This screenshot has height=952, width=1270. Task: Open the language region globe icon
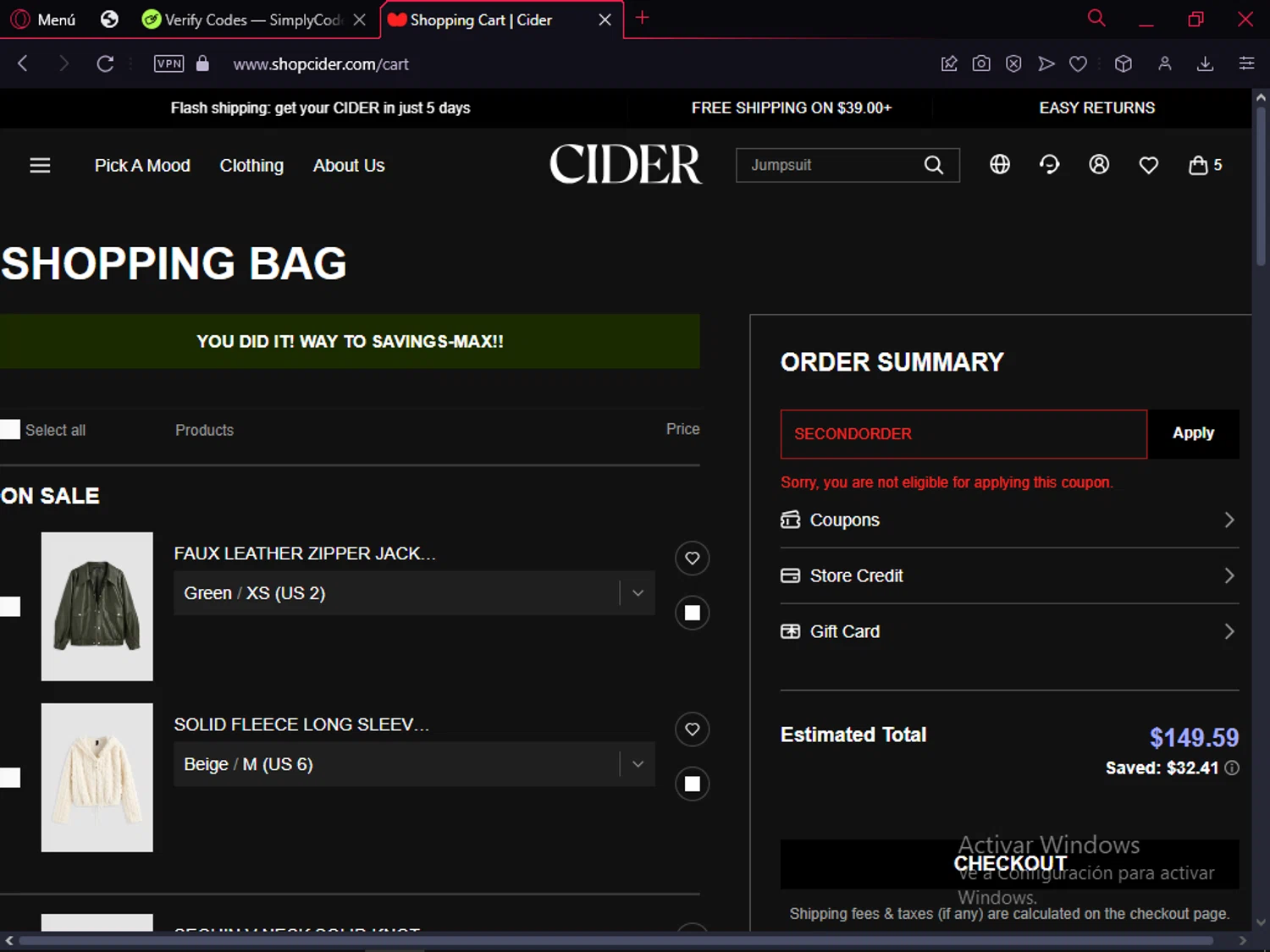coord(1000,164)
